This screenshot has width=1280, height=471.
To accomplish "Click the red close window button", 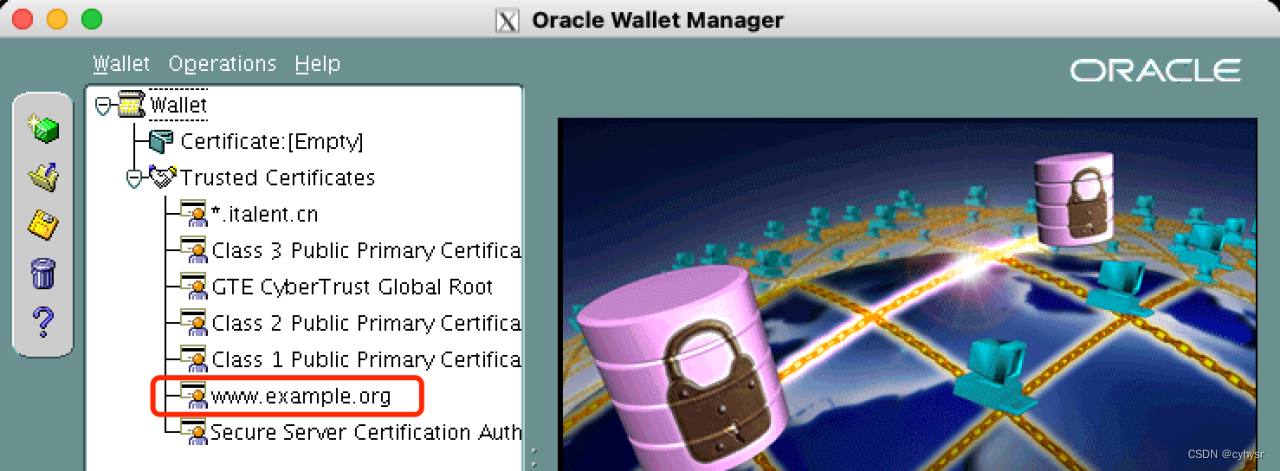I will tap(24, 19).
